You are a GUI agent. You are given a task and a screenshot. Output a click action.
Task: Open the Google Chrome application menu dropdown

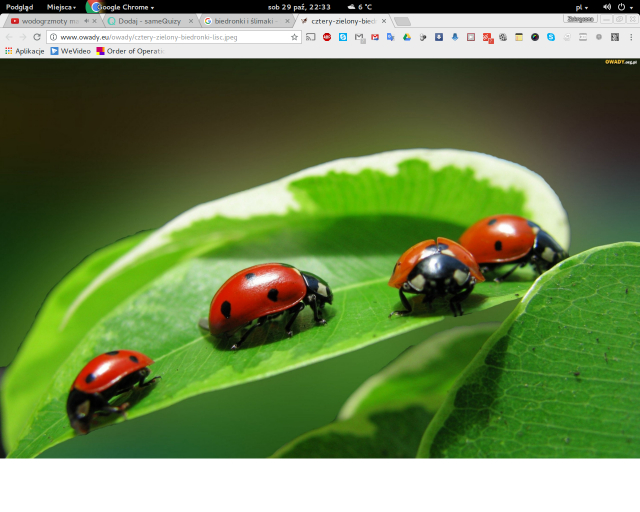point(124,6)
